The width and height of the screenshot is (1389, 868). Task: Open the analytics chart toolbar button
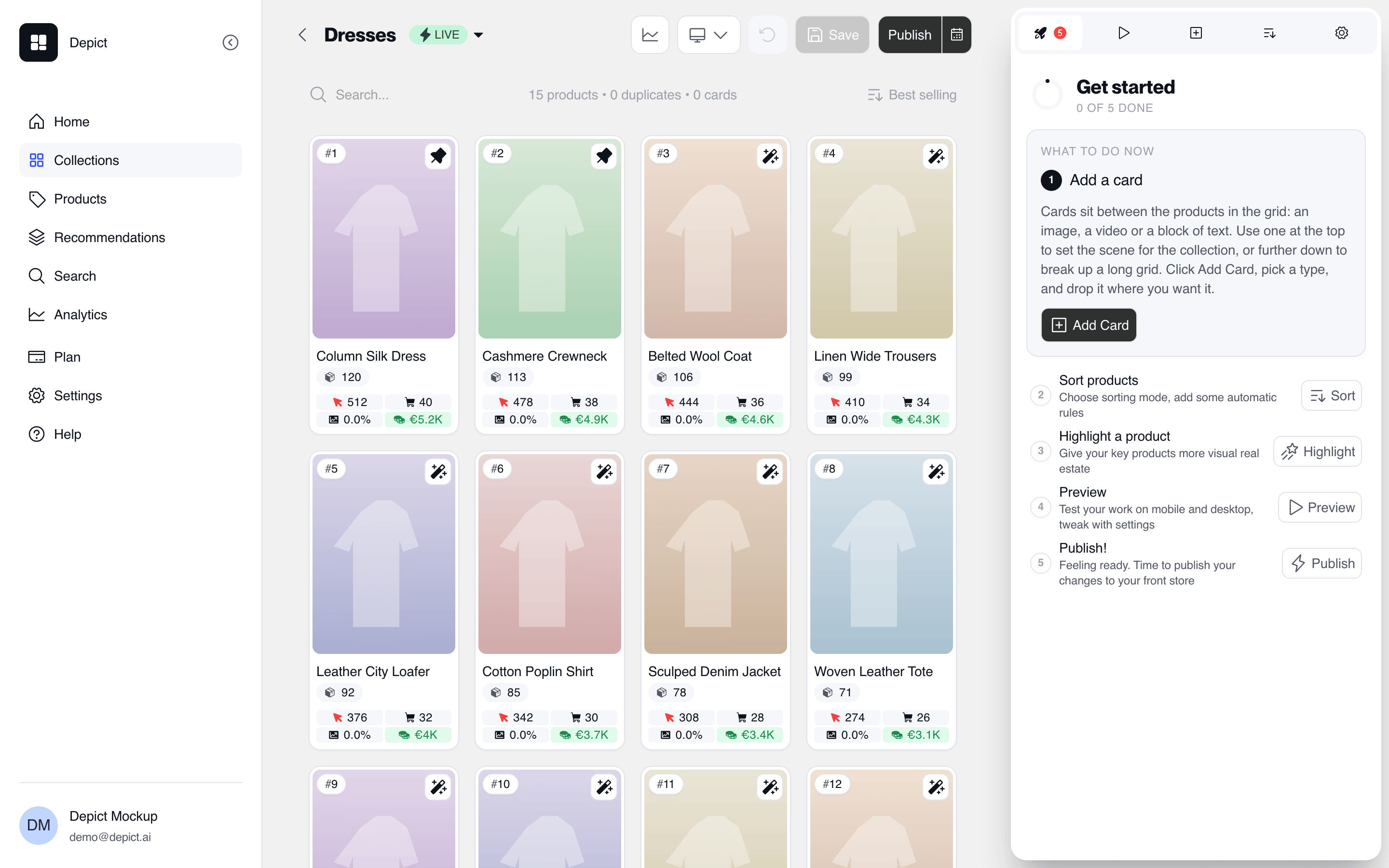tap(650, 35)
